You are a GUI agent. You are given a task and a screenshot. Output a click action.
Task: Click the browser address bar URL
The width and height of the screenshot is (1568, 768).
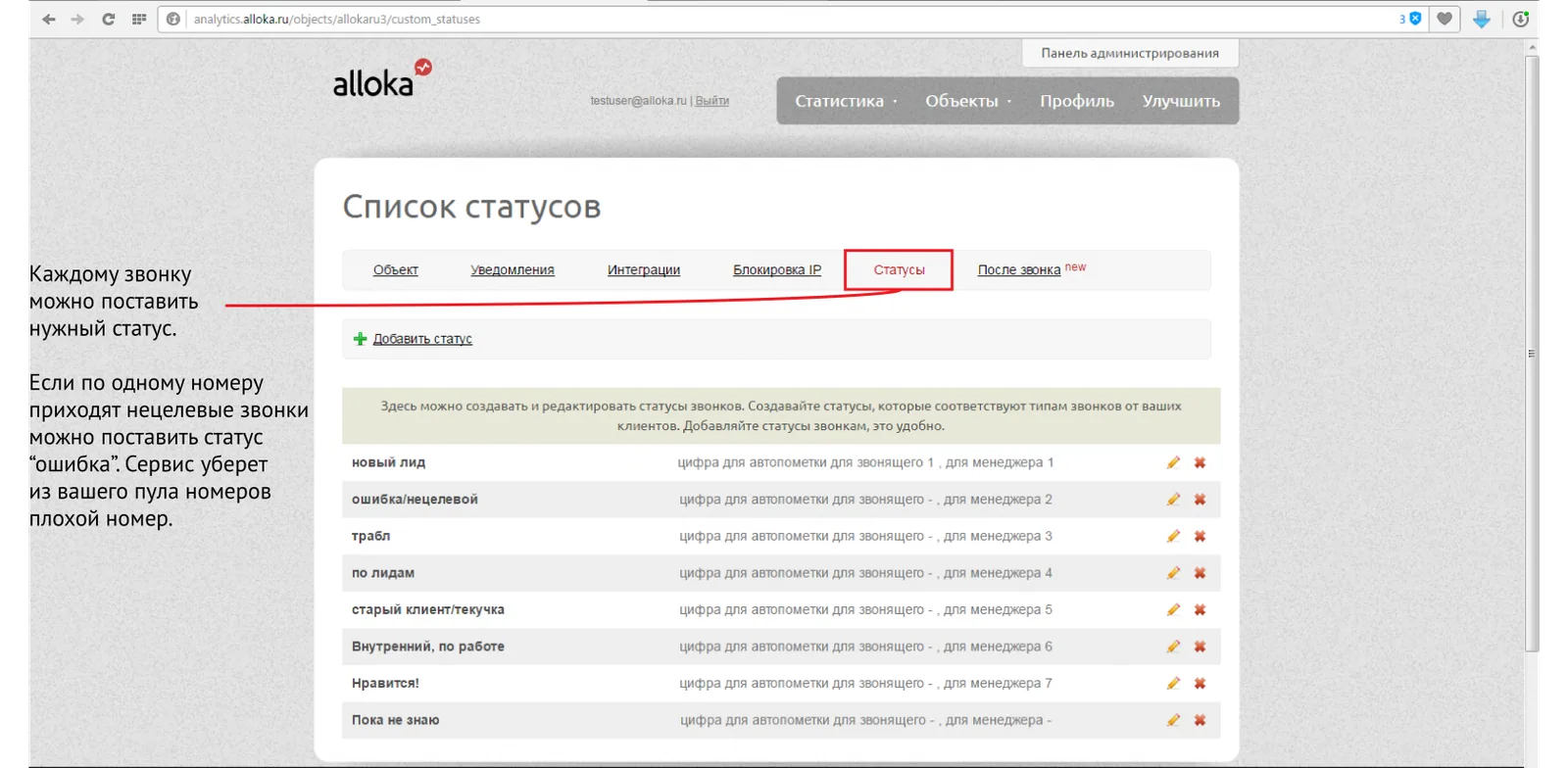coord(337,19)
